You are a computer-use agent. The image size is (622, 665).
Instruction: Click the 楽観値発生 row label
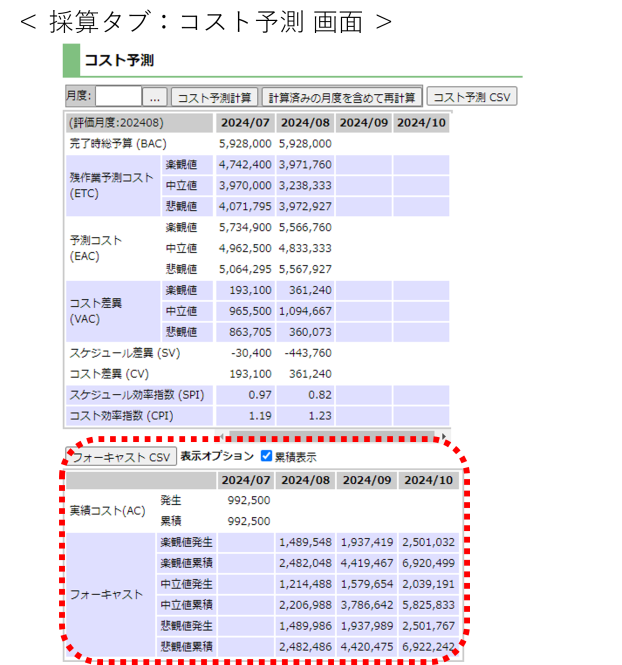186,542
